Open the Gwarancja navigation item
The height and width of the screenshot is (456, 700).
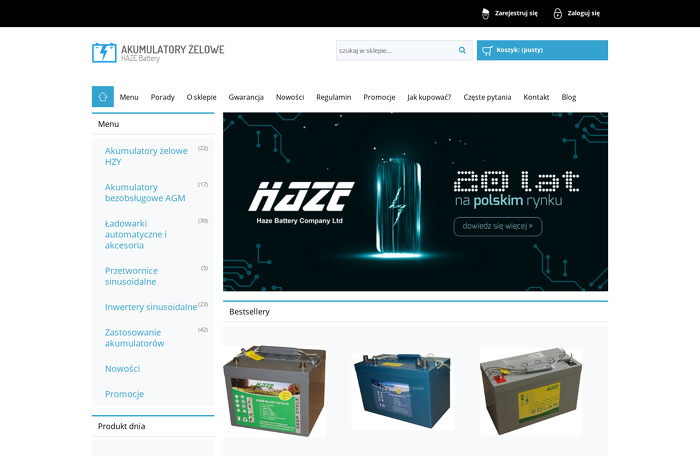coord(246,97)
